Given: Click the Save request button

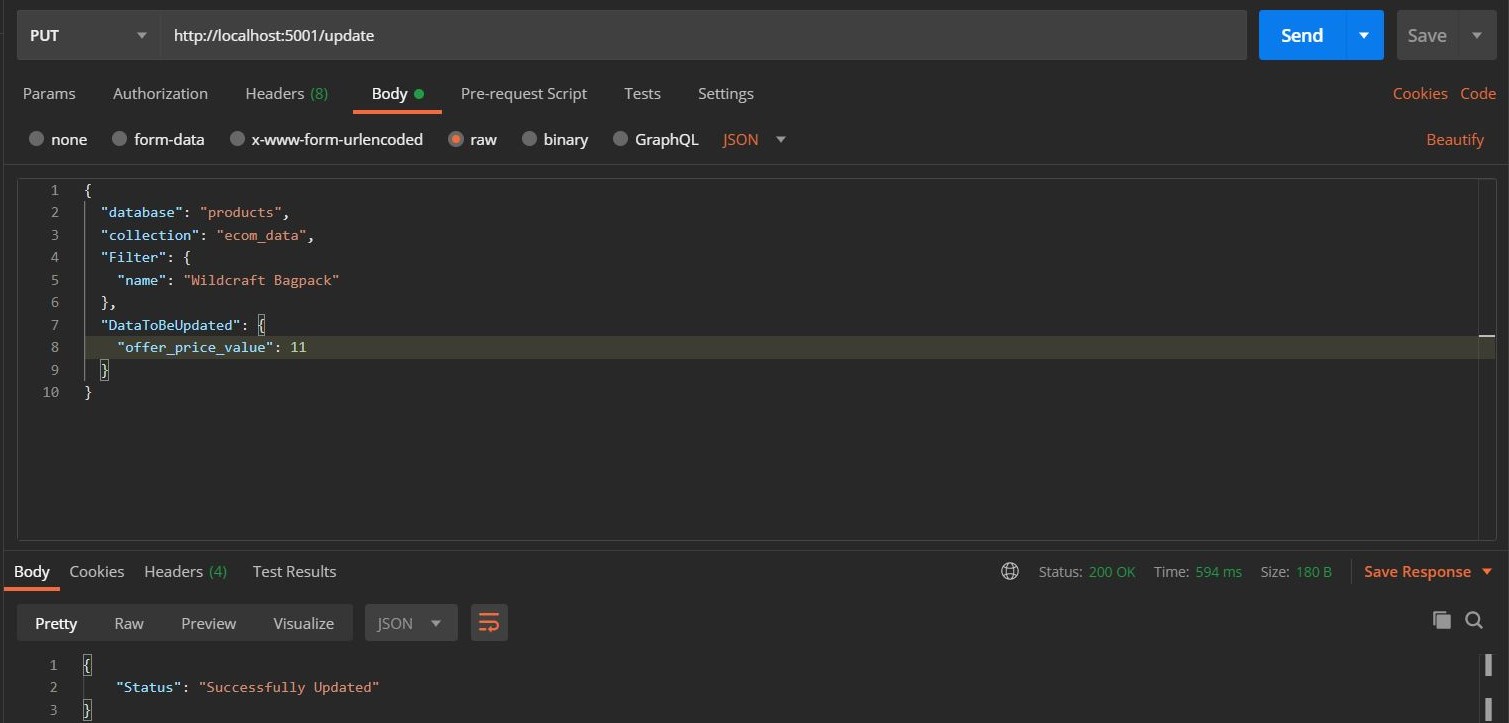Looking at the screenshot, I should [1427, 35].
